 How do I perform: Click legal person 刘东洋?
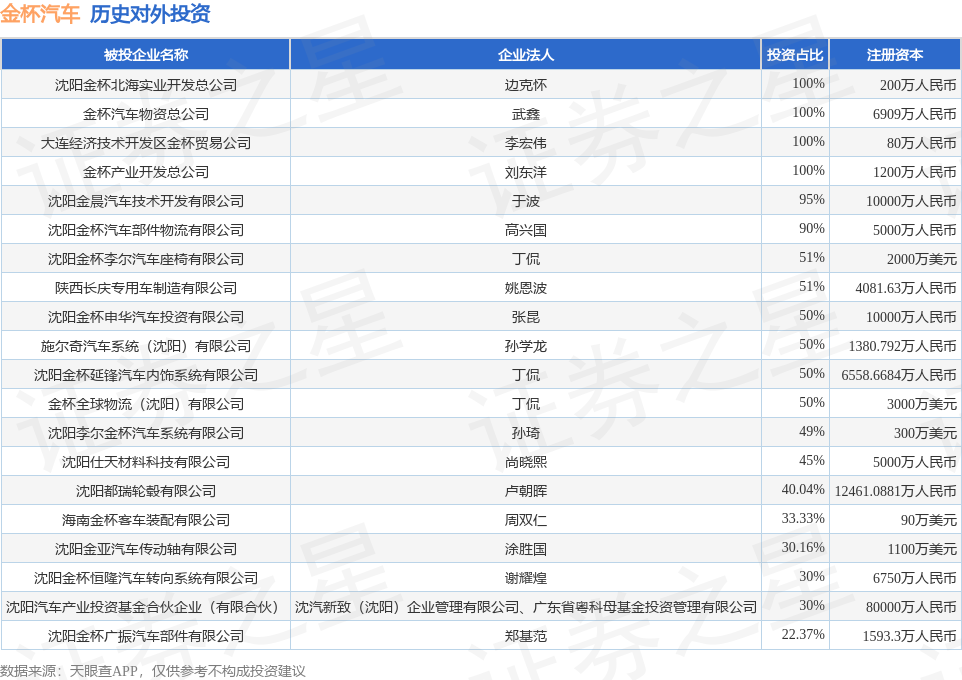pyautogui.click(x=526, y=172)
